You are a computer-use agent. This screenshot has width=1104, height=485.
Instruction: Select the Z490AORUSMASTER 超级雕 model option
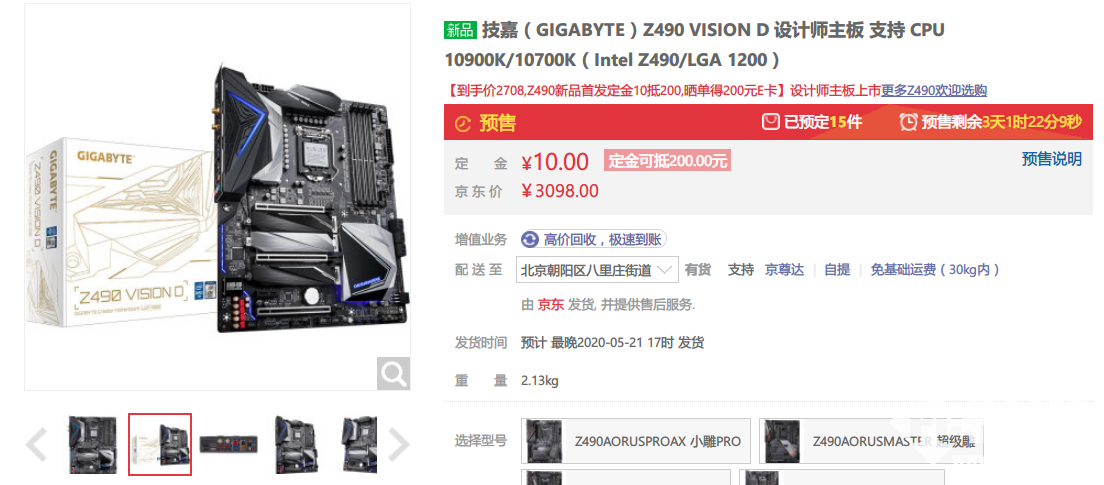point(872,441)
